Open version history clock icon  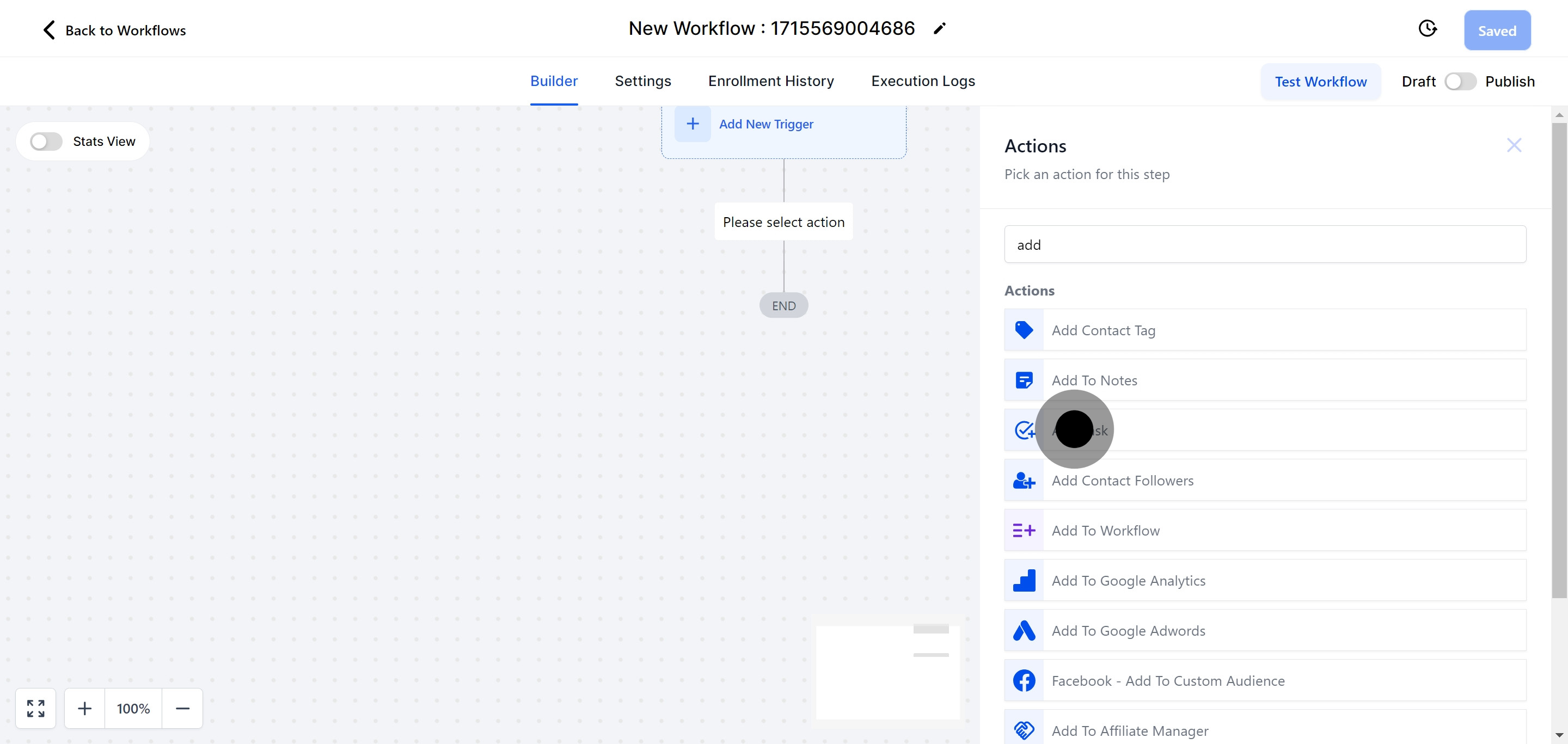pos(1427,29)
